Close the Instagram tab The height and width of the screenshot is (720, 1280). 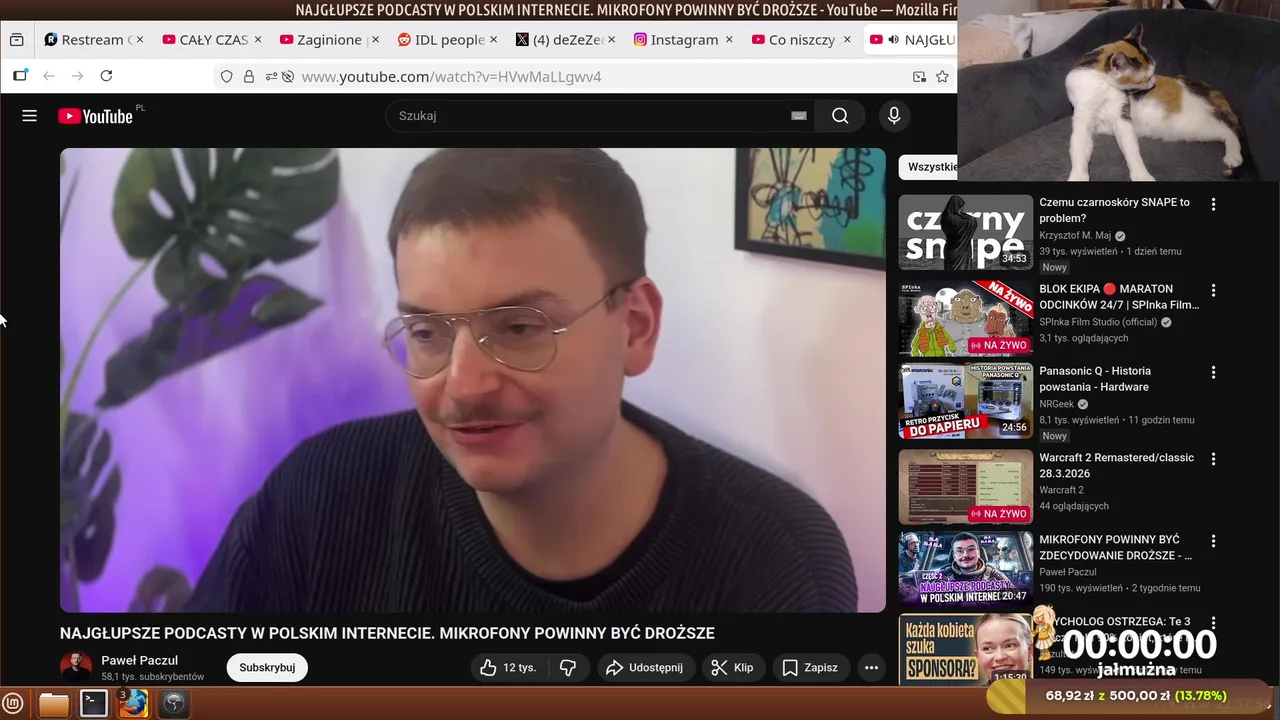click(x=729, y=40)
